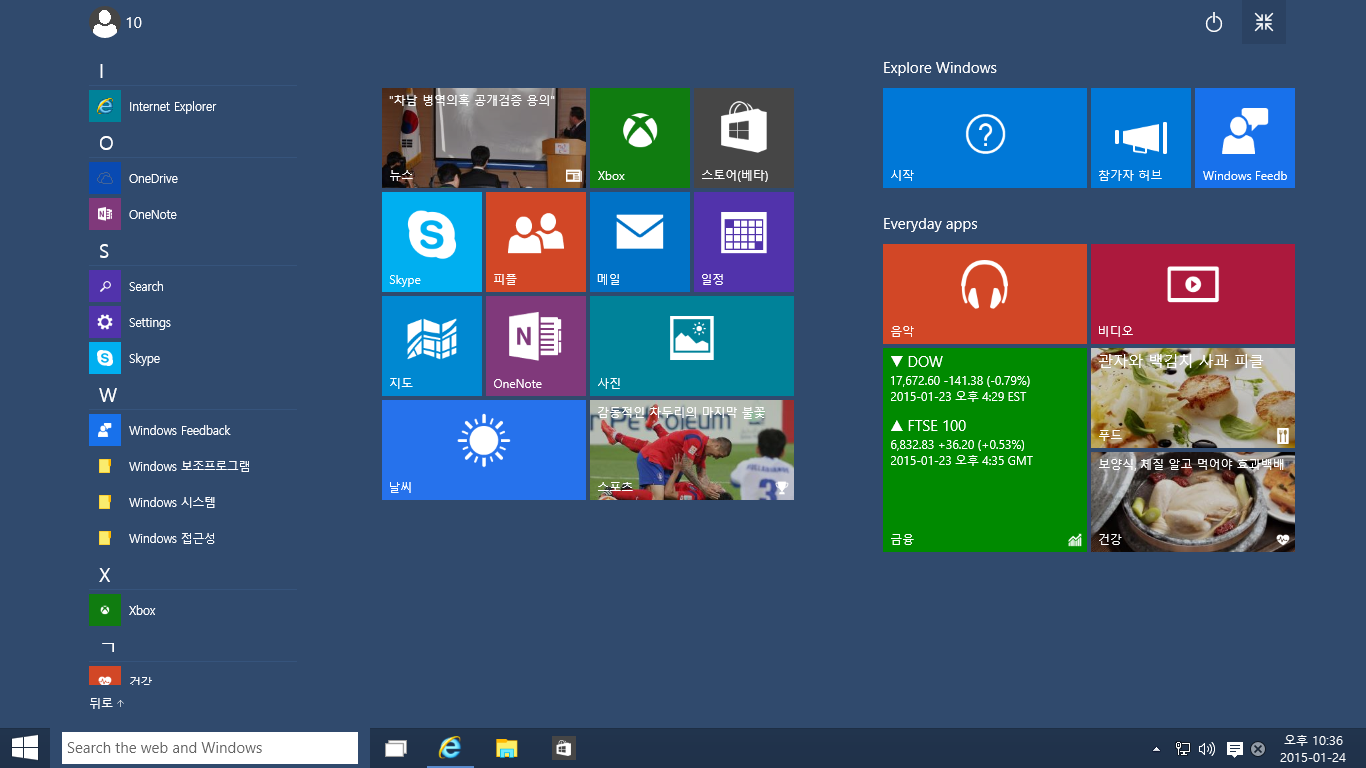This screenshot has height=768, width=1366.
Task: Open Task View on the taskbar
Action: click(x=396, y=748)
